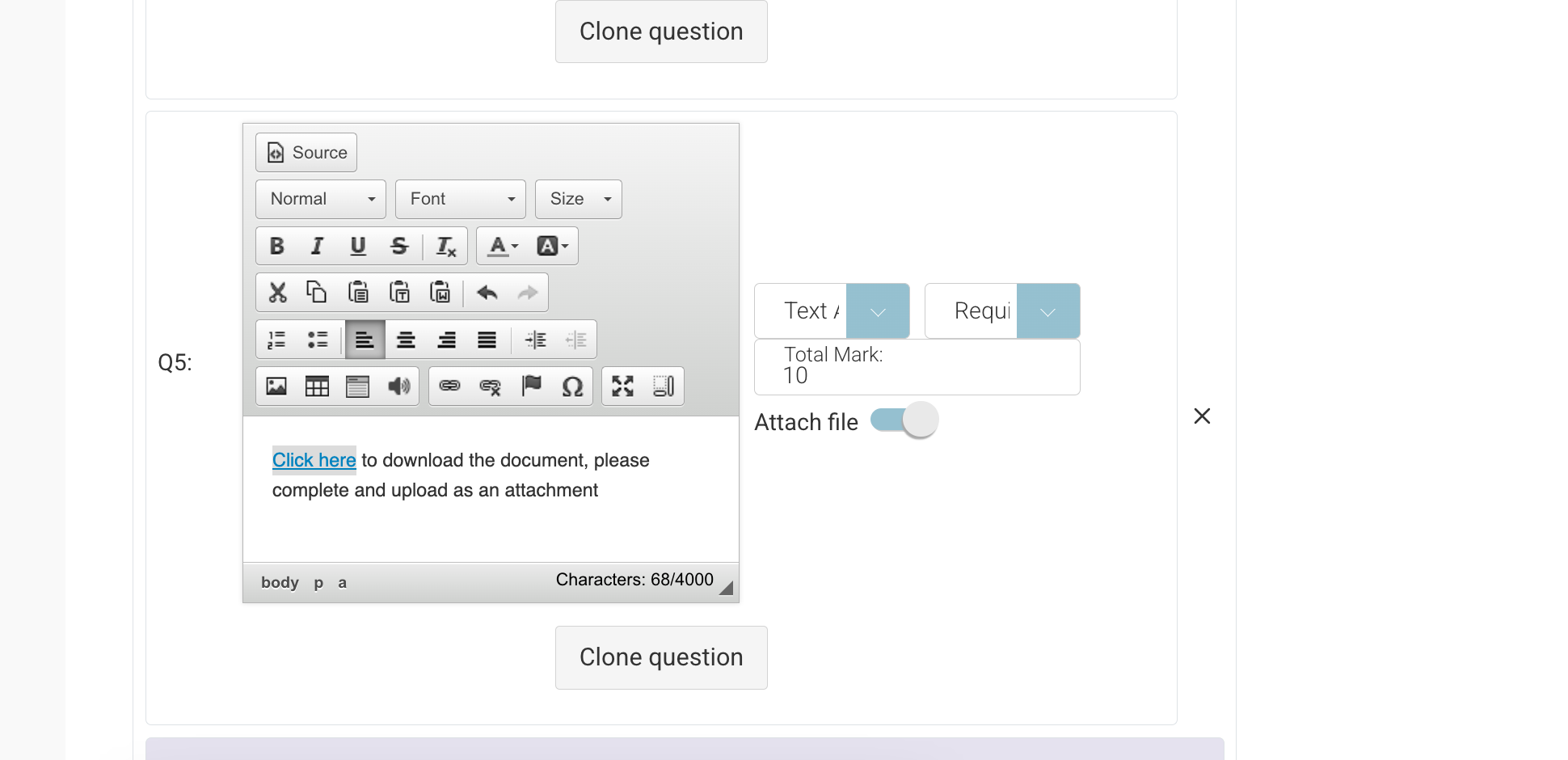This screenshot has width=1568, height=760.
Task: Cut text using the scissors icon
Action: click(x=276, y=292)
